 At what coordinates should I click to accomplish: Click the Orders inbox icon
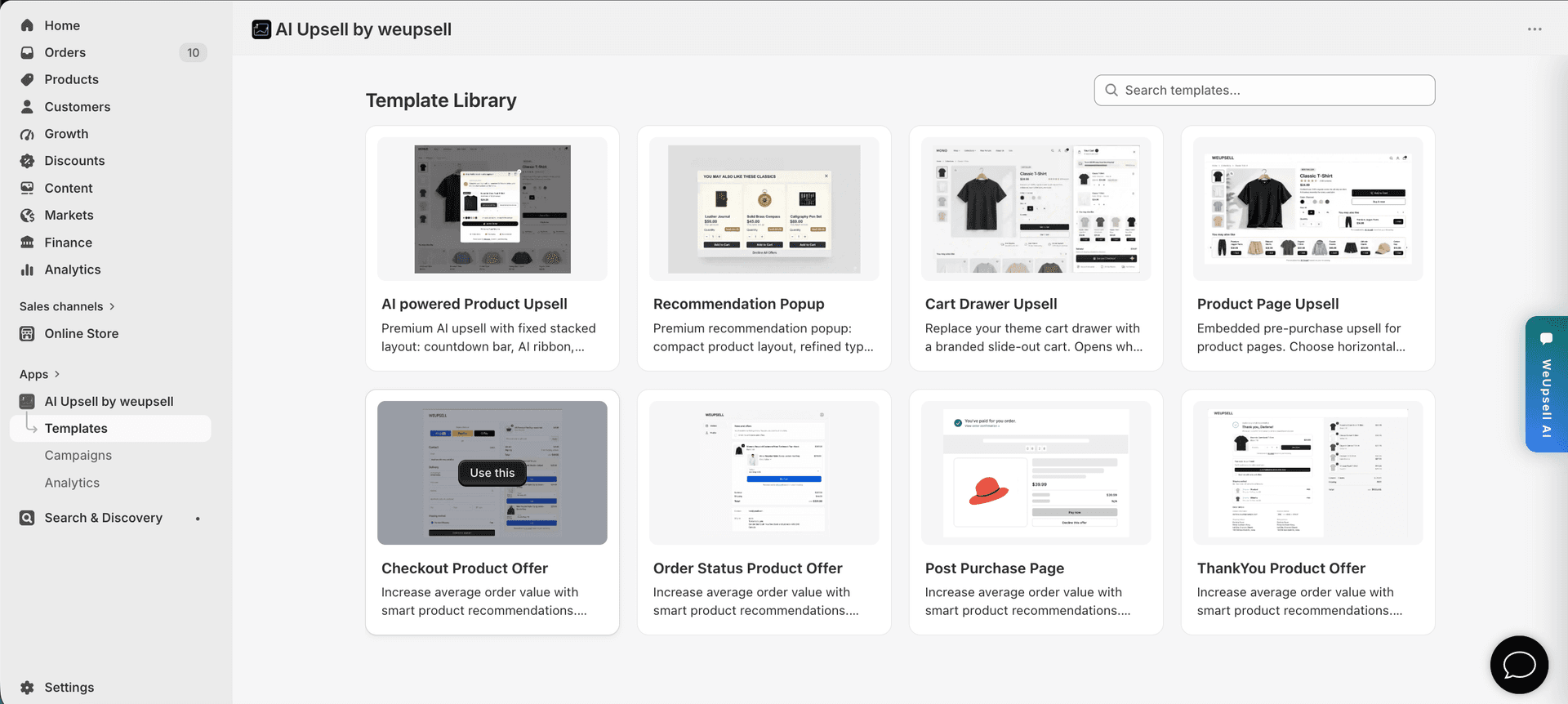pos(27,52)
